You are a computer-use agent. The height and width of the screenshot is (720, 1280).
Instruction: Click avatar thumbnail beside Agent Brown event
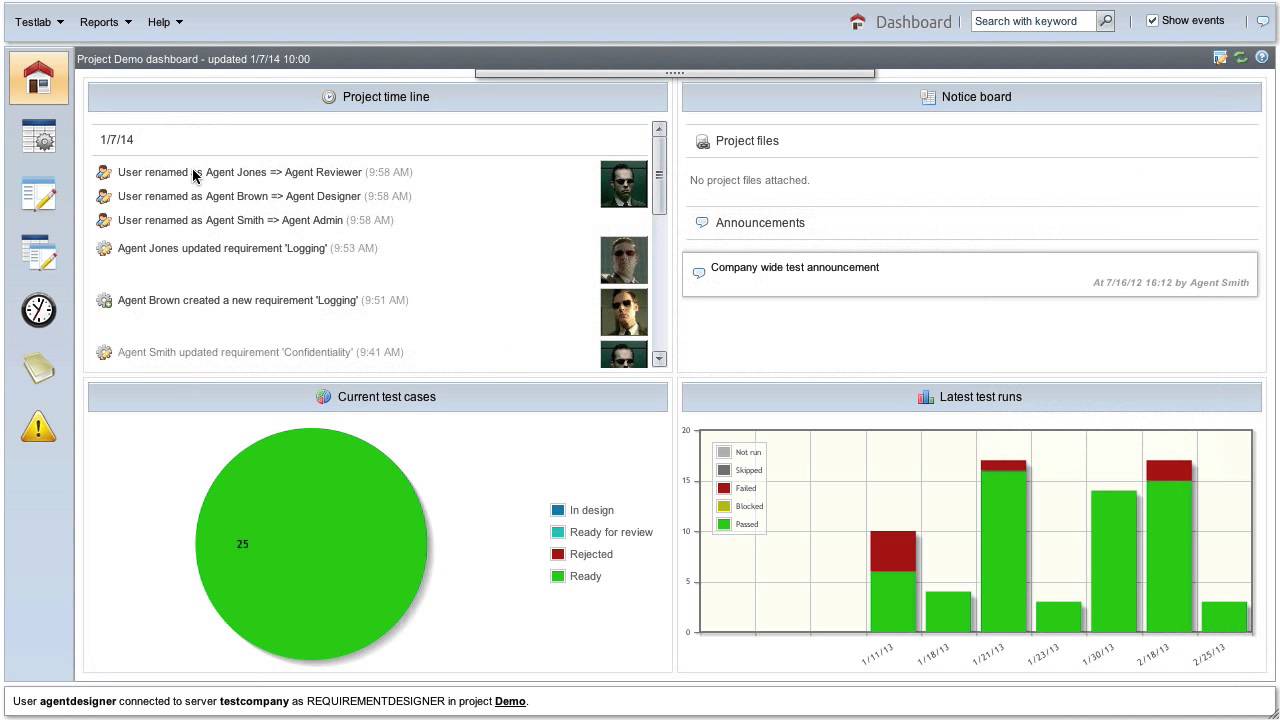[624, 312]
